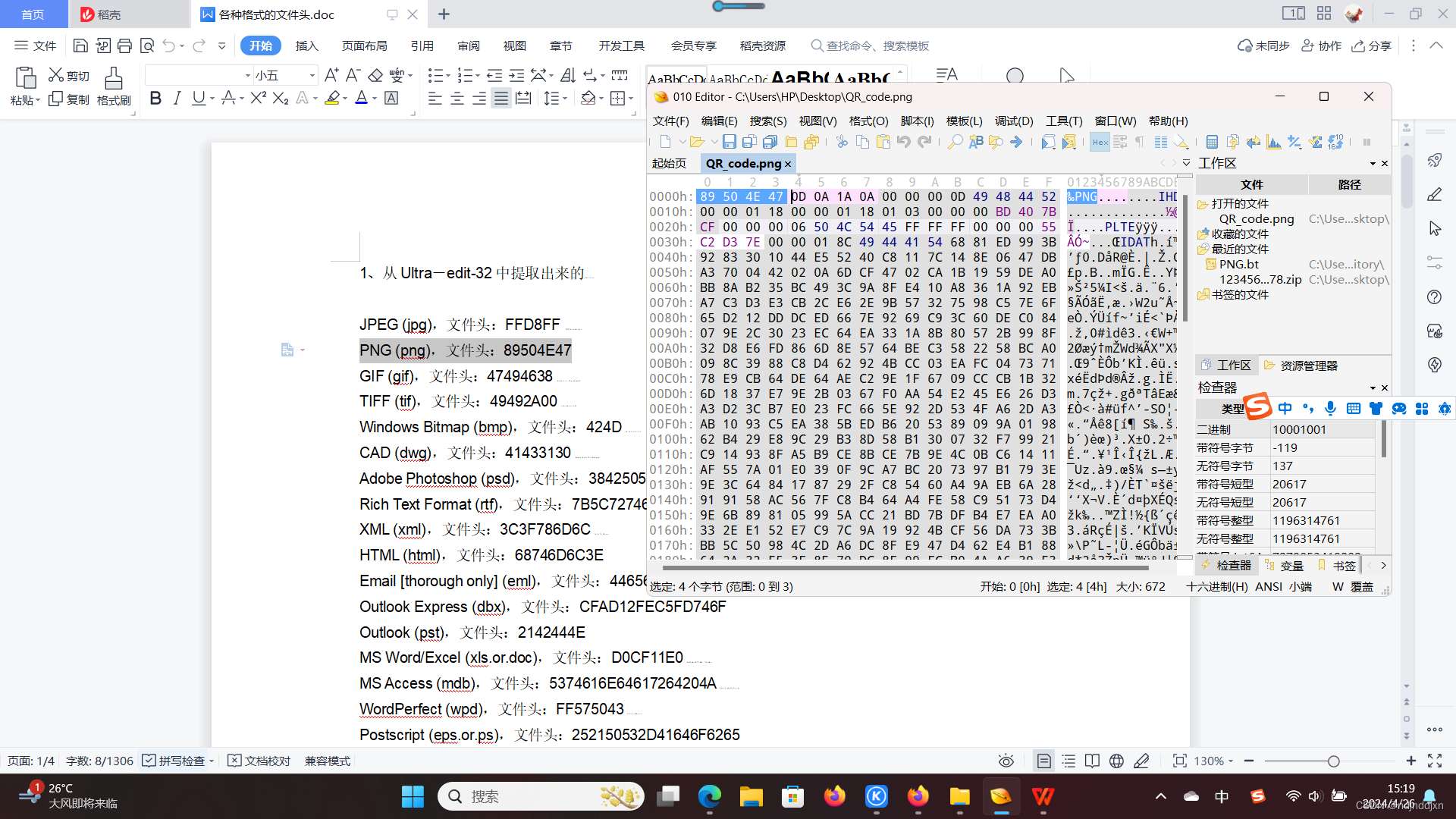
Task: Switch to 变量 tab in inspector panel
Action: (x=1285, y=566)
